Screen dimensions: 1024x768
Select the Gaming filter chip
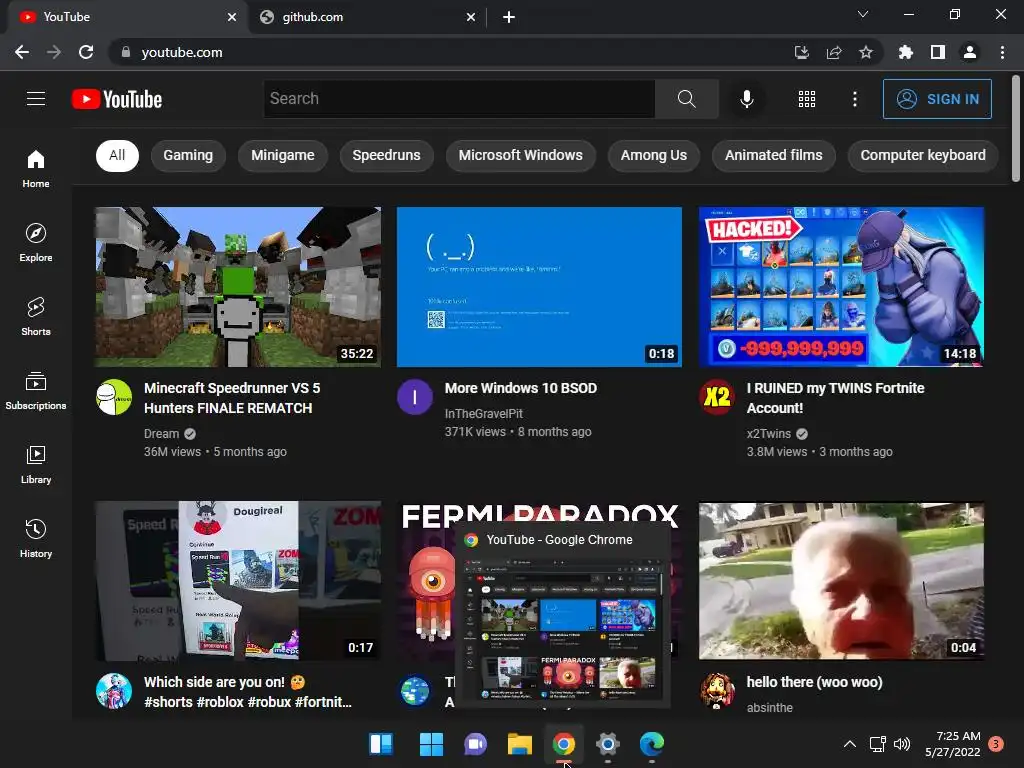(188, 155)
